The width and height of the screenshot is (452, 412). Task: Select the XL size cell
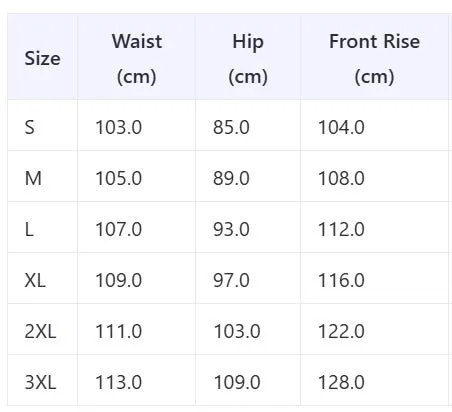point(35,280)
